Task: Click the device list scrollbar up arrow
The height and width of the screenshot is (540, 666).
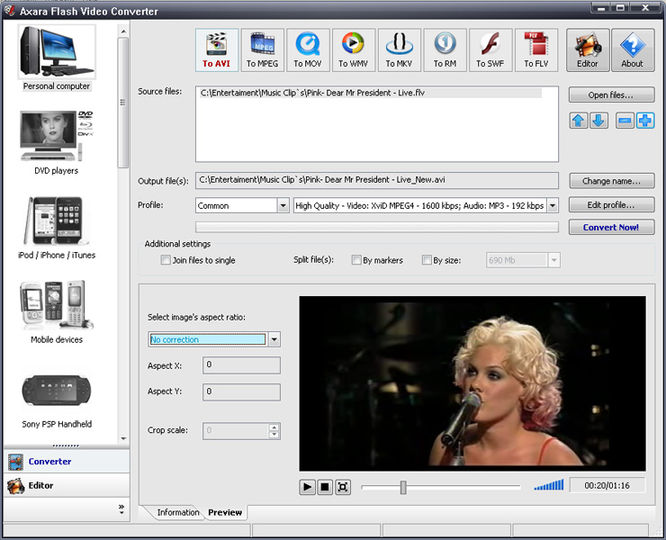Action: point(124,31)
